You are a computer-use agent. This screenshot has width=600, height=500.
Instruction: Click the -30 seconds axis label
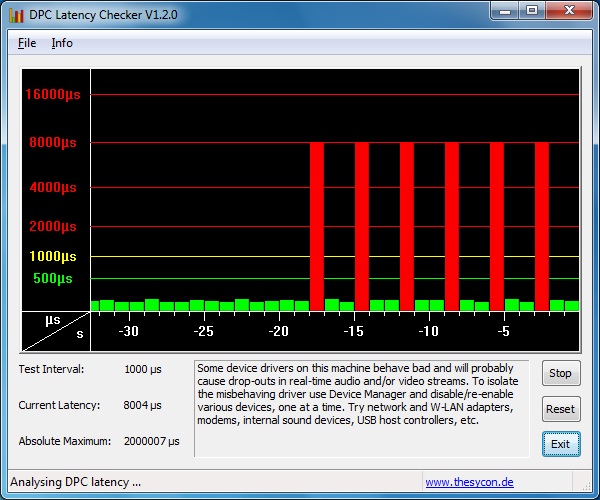tap(128, 331)
